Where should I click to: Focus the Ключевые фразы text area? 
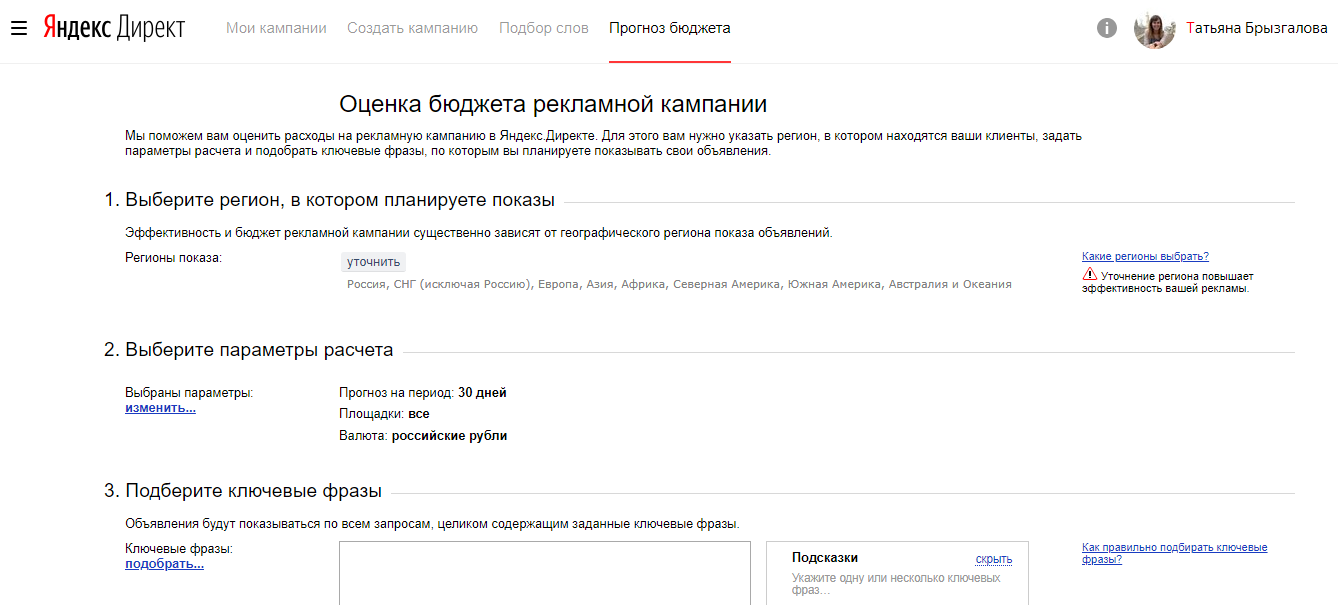click(544, 573)
